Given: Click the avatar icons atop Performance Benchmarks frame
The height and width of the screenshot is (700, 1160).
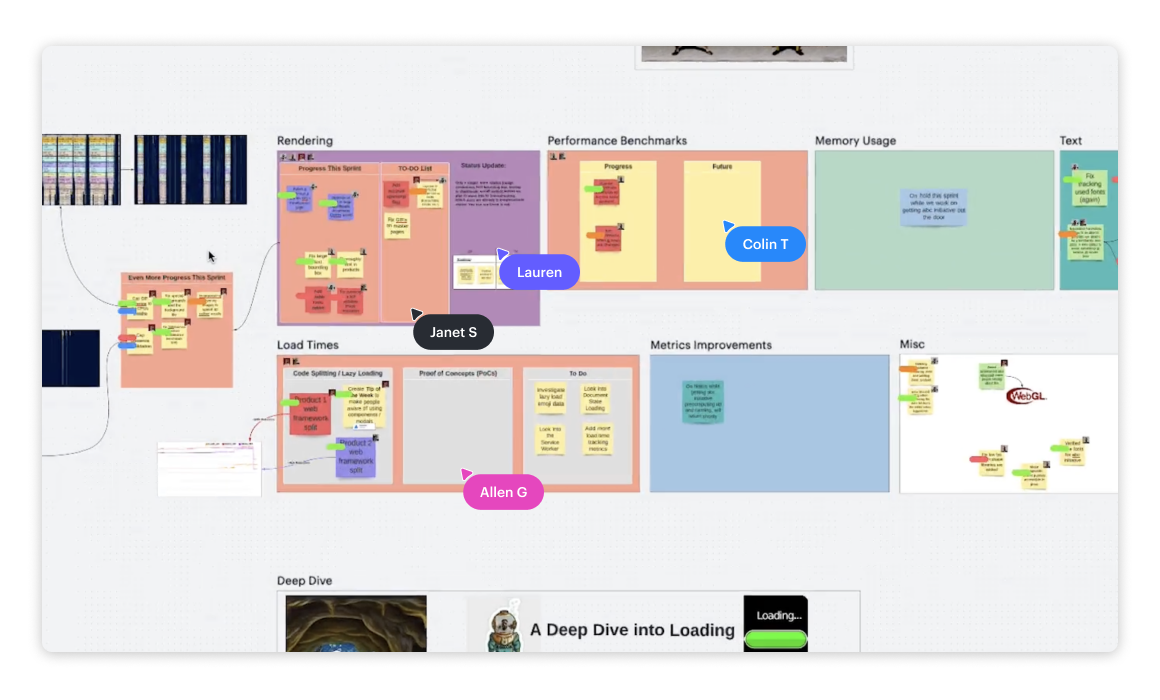Looking at the screenshot, I should tap(557, 156).
